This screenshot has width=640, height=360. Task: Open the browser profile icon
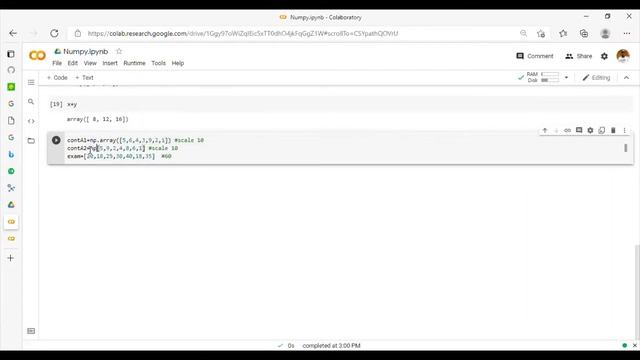pos(605,33)
